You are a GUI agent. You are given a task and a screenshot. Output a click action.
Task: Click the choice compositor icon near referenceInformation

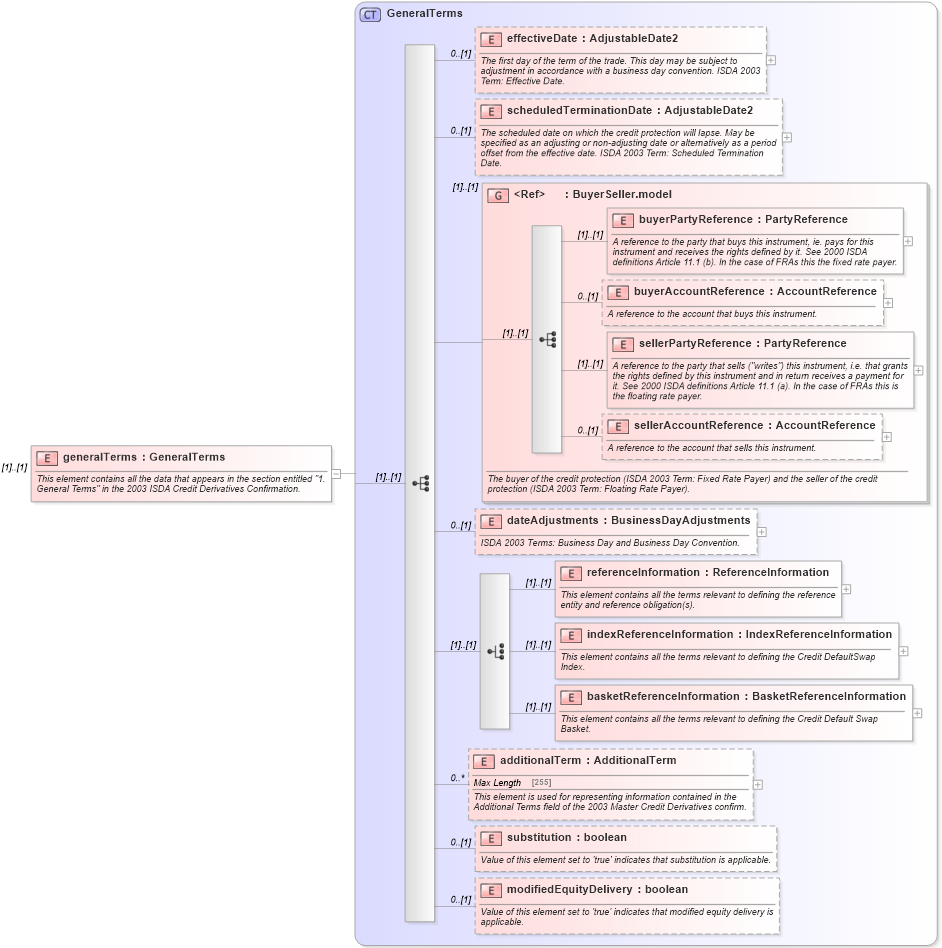(496, 651)
